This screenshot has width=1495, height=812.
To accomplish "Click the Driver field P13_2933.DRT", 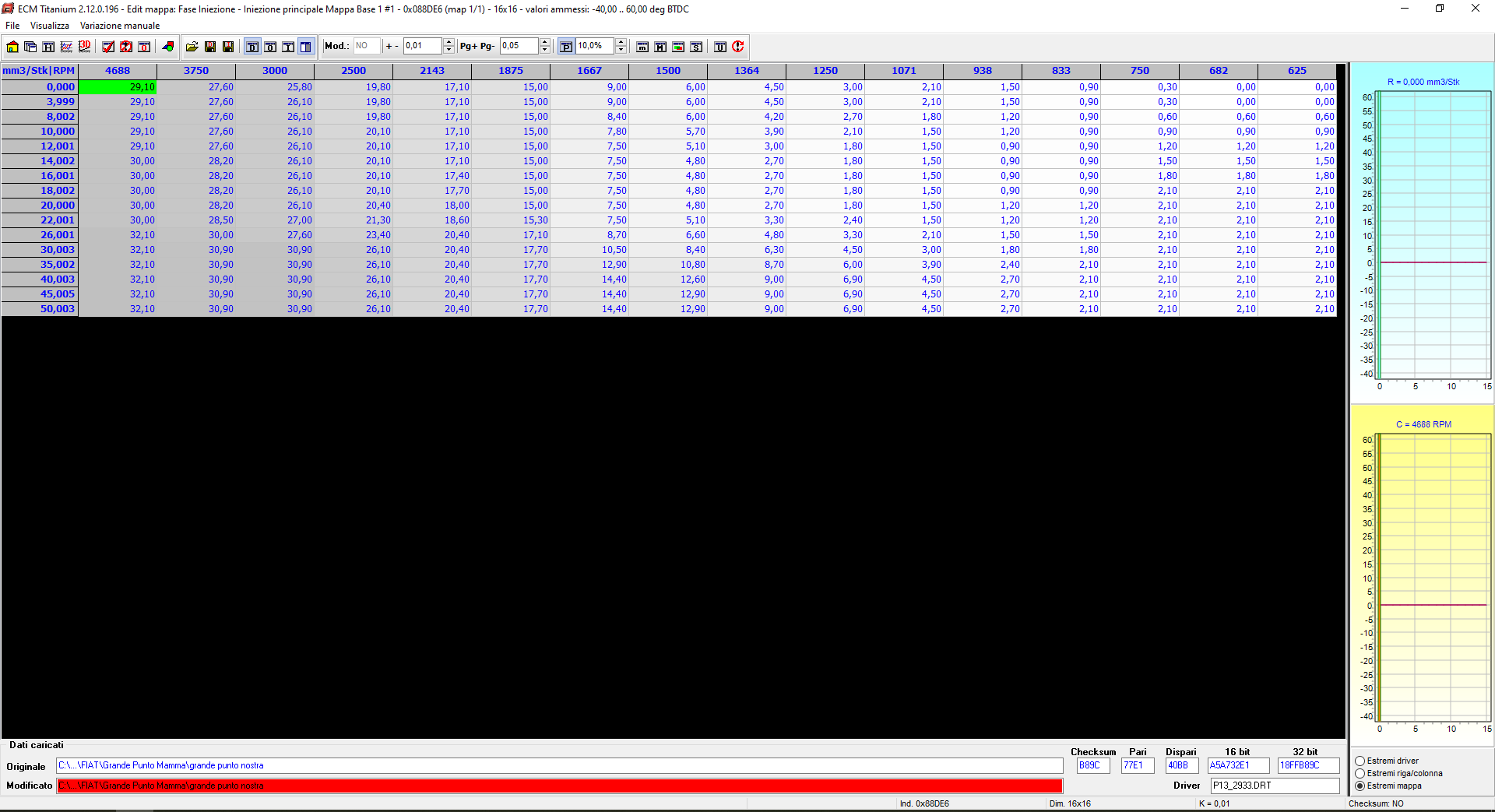I will (x=1275, y=786).
